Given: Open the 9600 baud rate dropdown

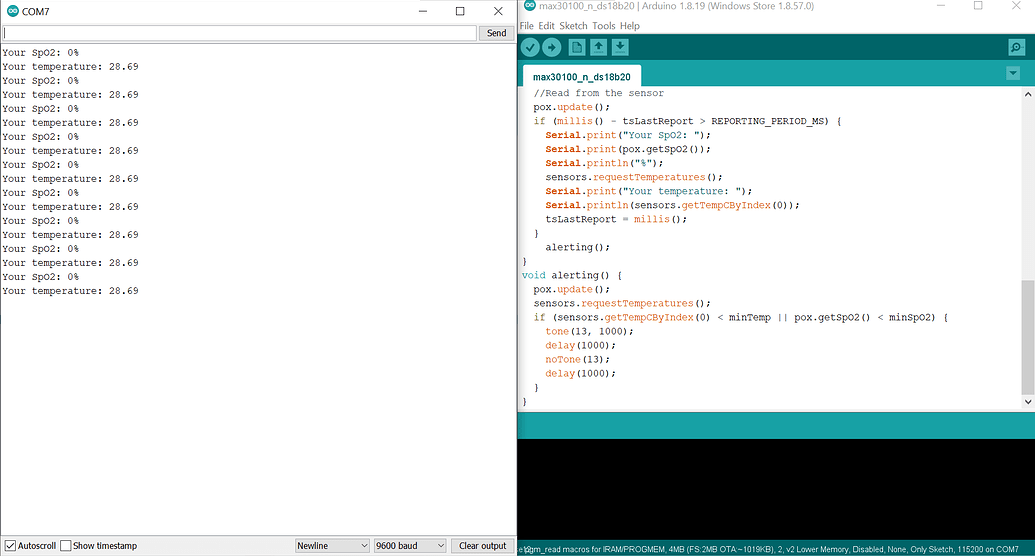Looking at the screenshot, I should 410,545.
